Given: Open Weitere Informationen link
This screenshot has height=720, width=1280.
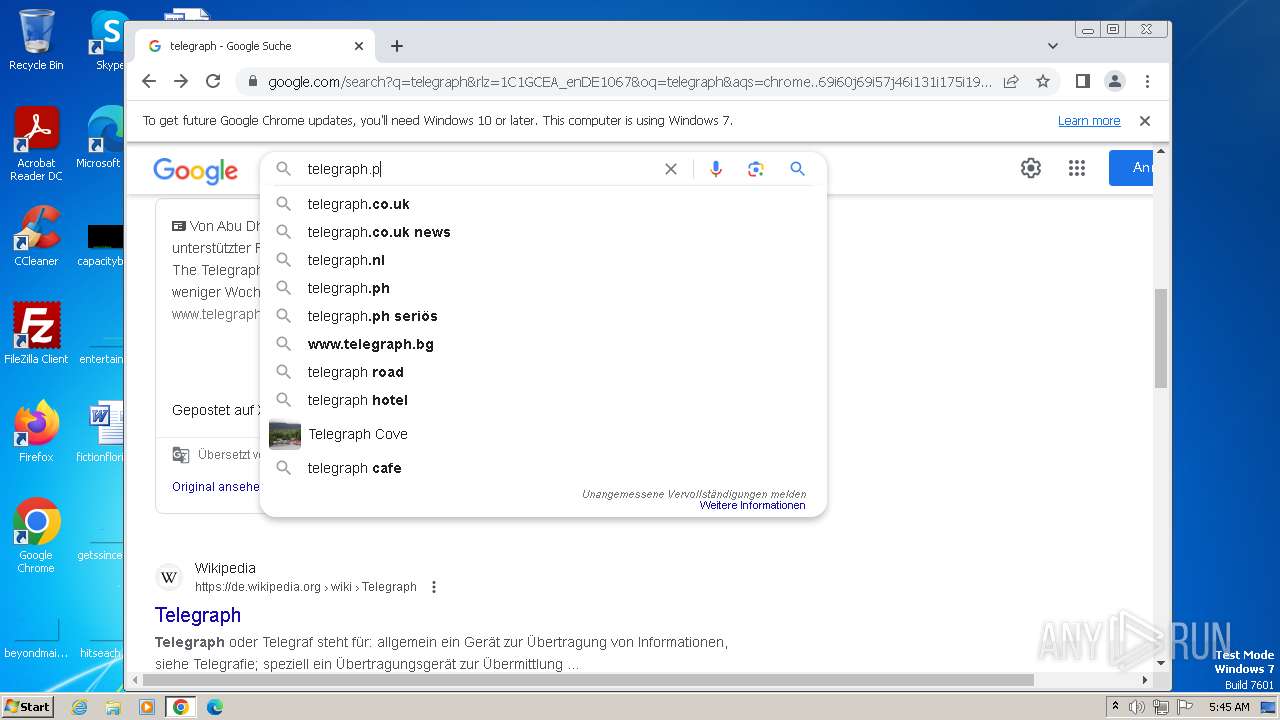Looking at the screenshot, I should pos(752,506).
